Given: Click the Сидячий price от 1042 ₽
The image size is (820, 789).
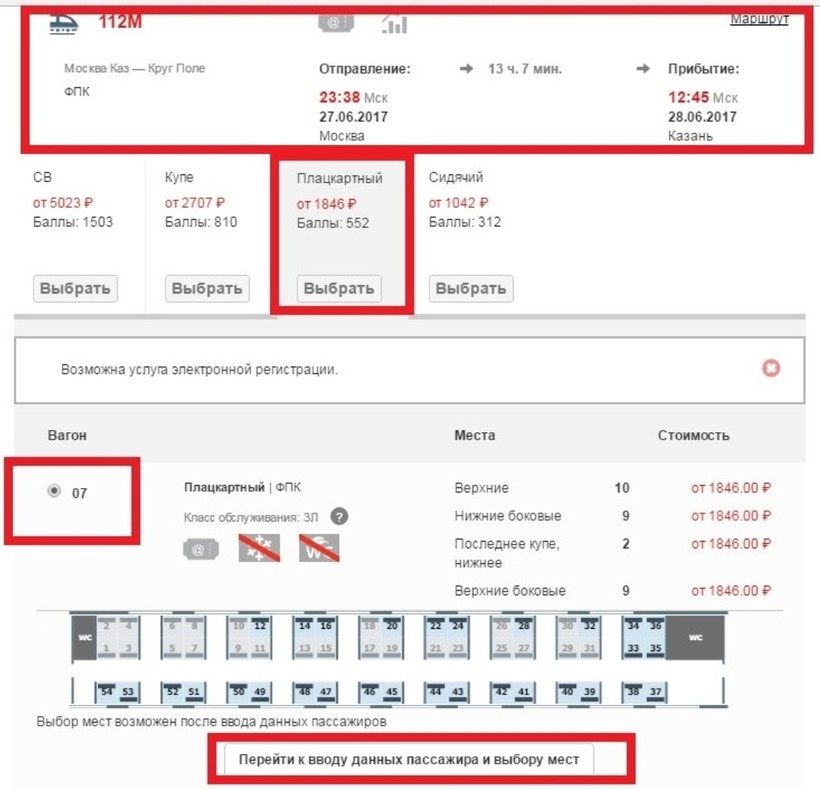Looking at the screenshot, I should pyautogui.click(x=459, y=203).
